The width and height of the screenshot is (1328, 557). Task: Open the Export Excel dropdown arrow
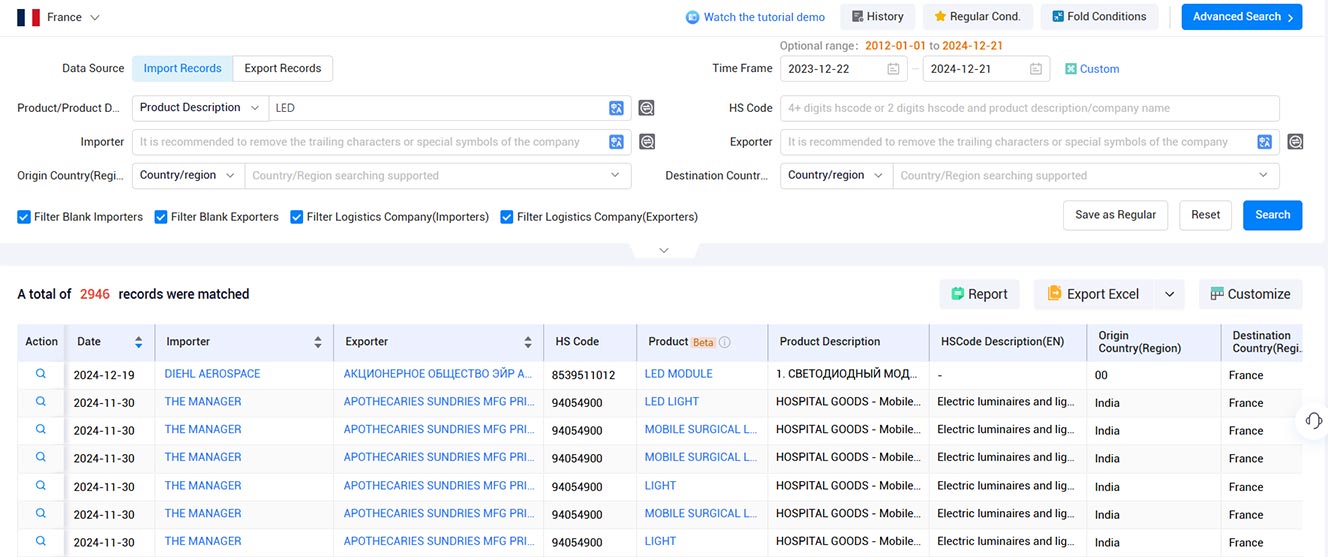1169,294
